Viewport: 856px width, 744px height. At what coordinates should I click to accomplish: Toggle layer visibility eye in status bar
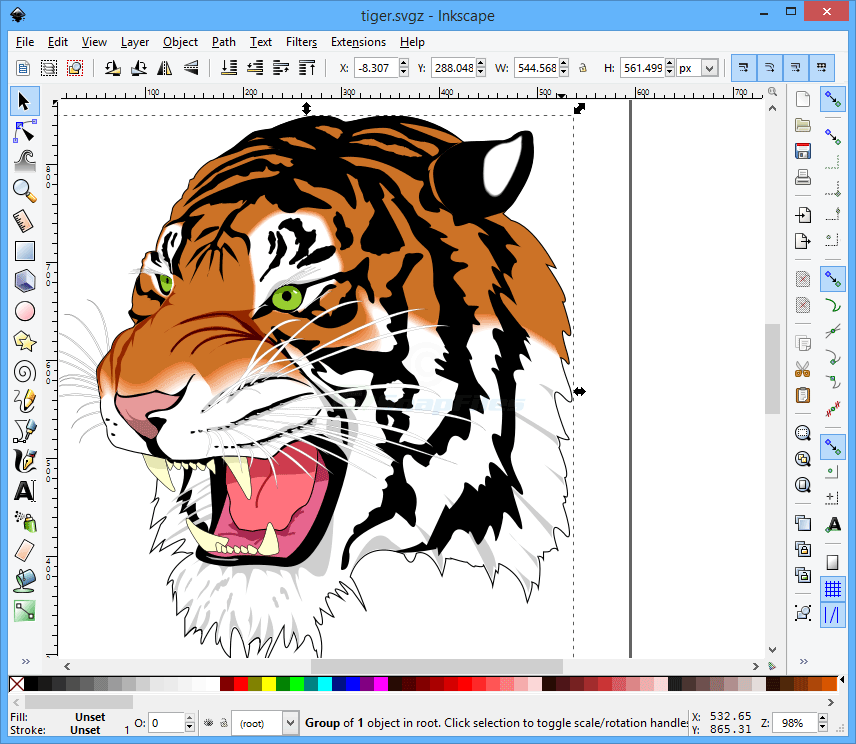[x=208, y=722]
